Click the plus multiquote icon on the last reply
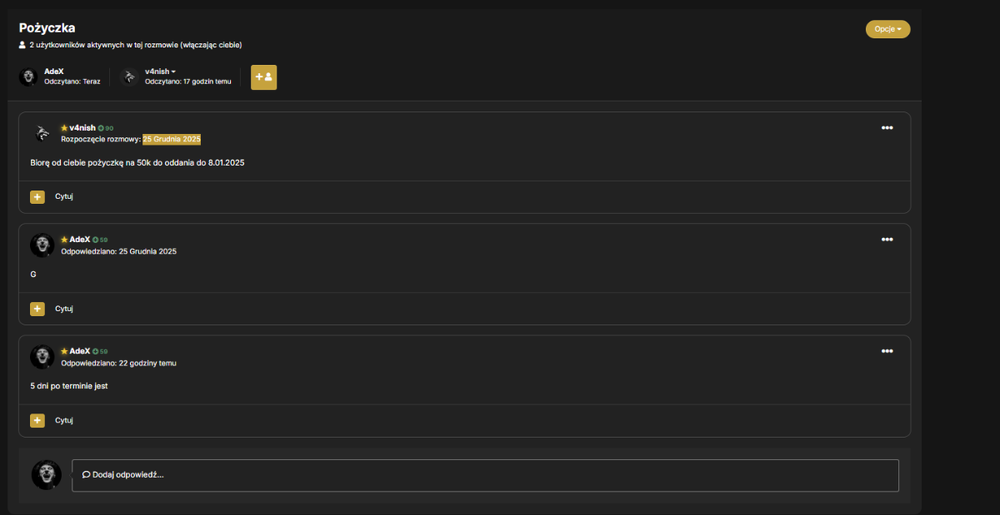Screen dimensions: 1000x515 point(38,421)
